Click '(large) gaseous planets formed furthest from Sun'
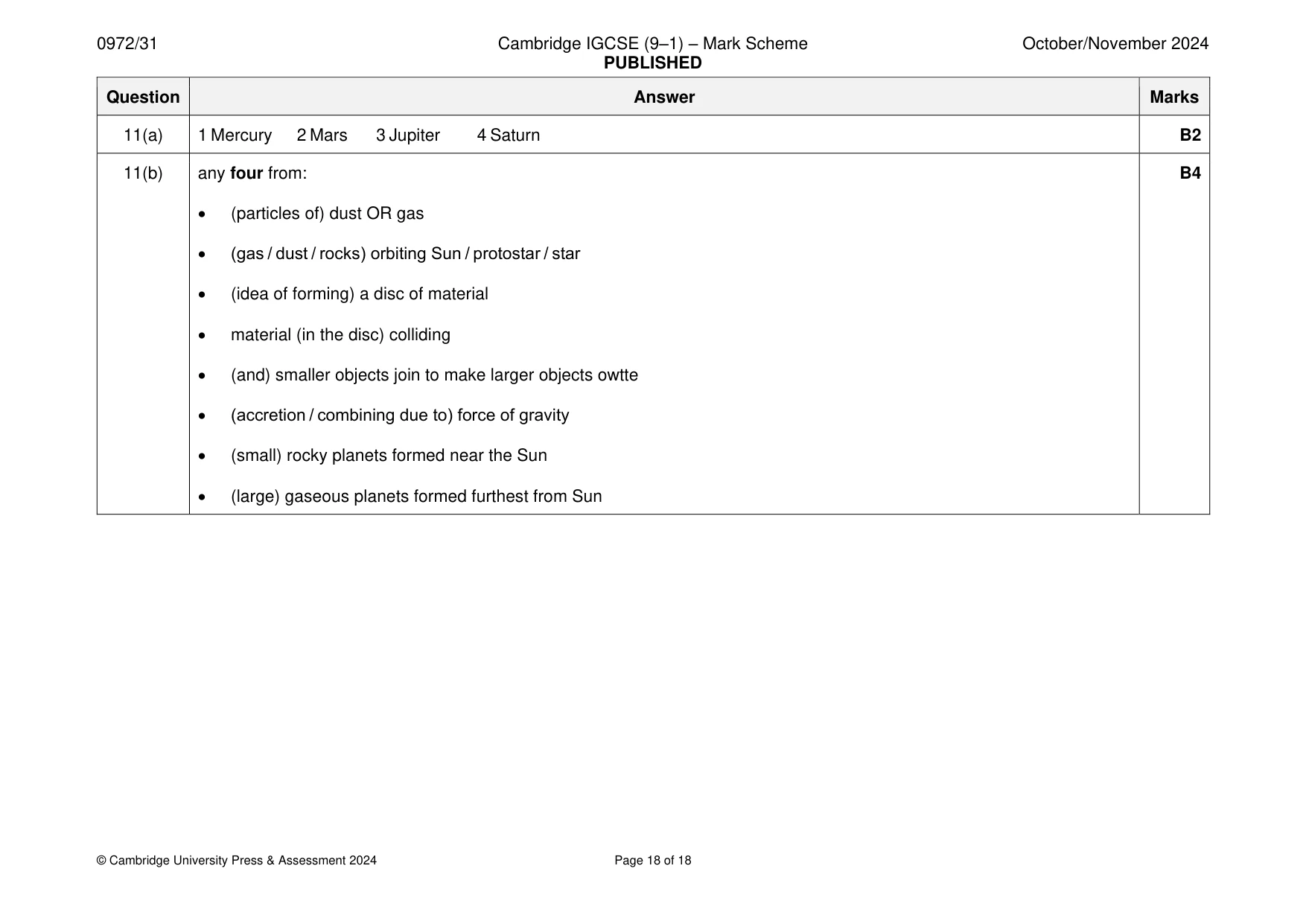The height and width of the screenshot is (924, 1306). (416, 497)
